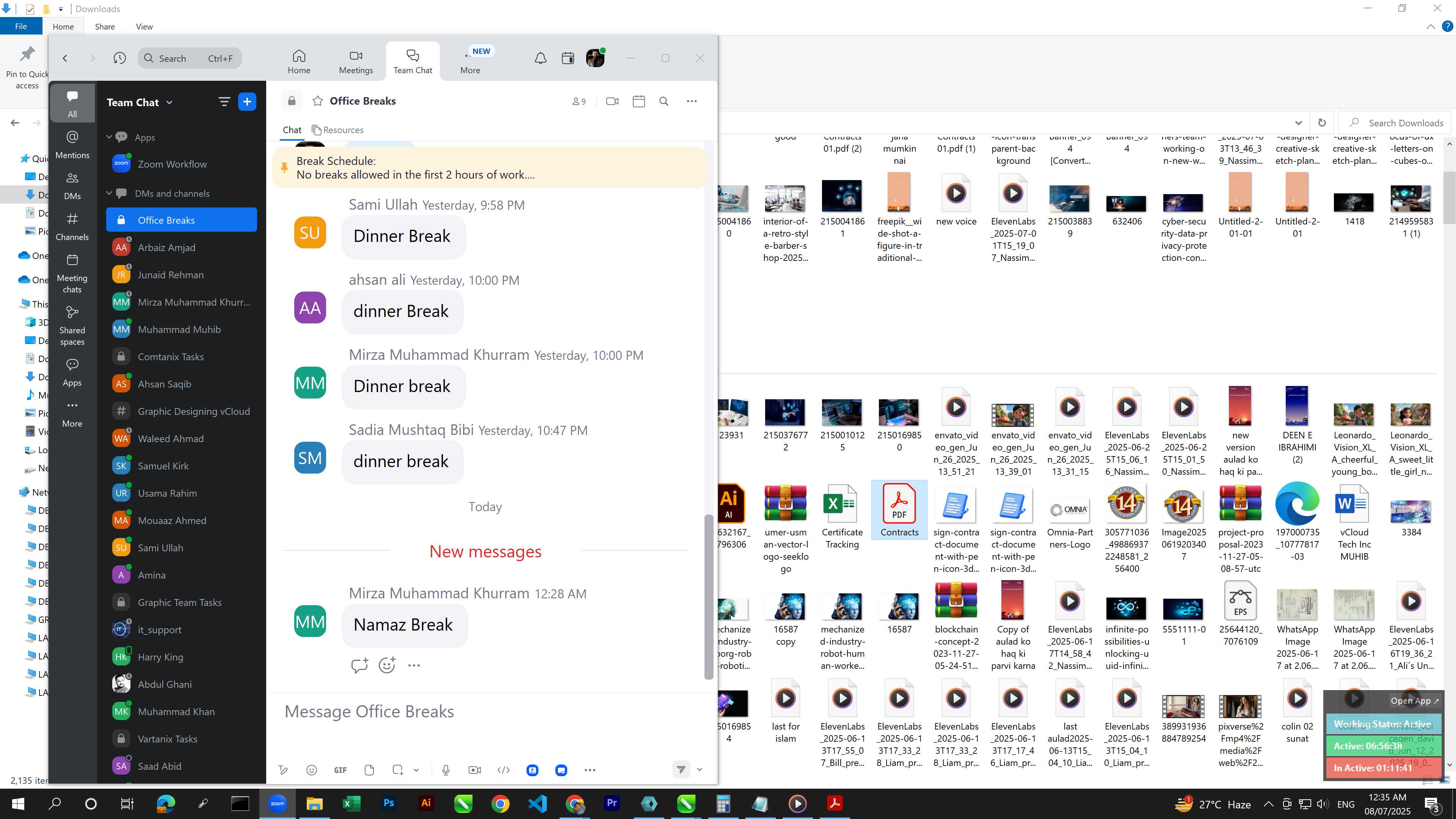
Task: Open chat with Arbaiz Amjad
Action: (x=182, y=248)
